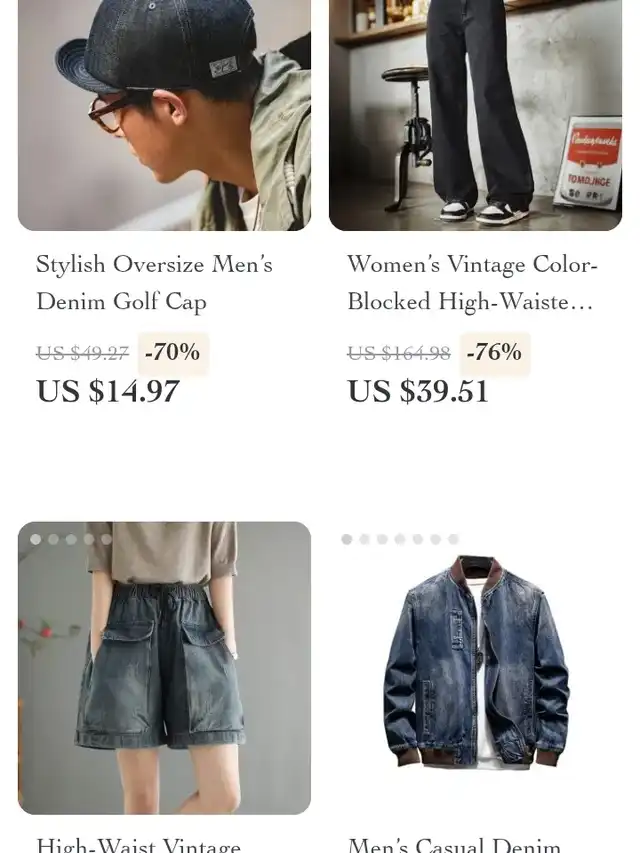View the denim bomber jacket photo
640x853 pixels.
coord(475,668)
